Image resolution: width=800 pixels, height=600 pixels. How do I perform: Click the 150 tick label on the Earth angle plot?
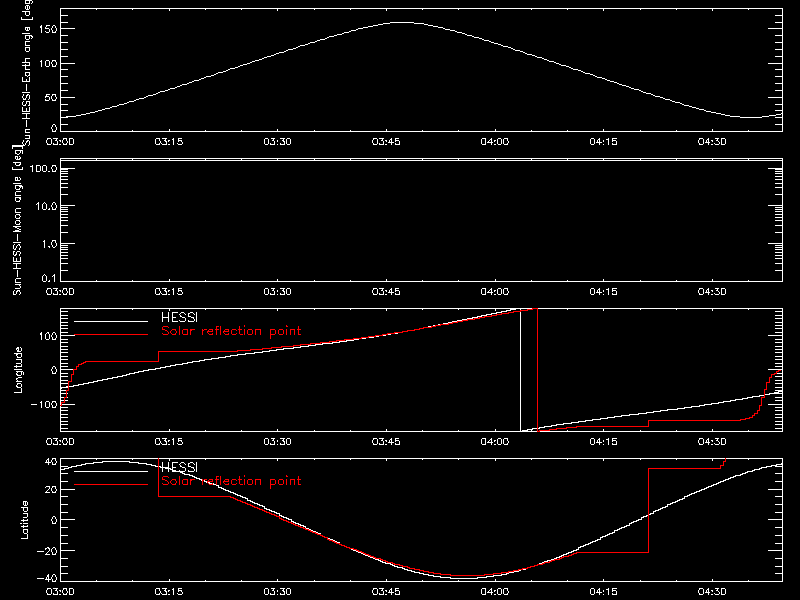point(47,29)
